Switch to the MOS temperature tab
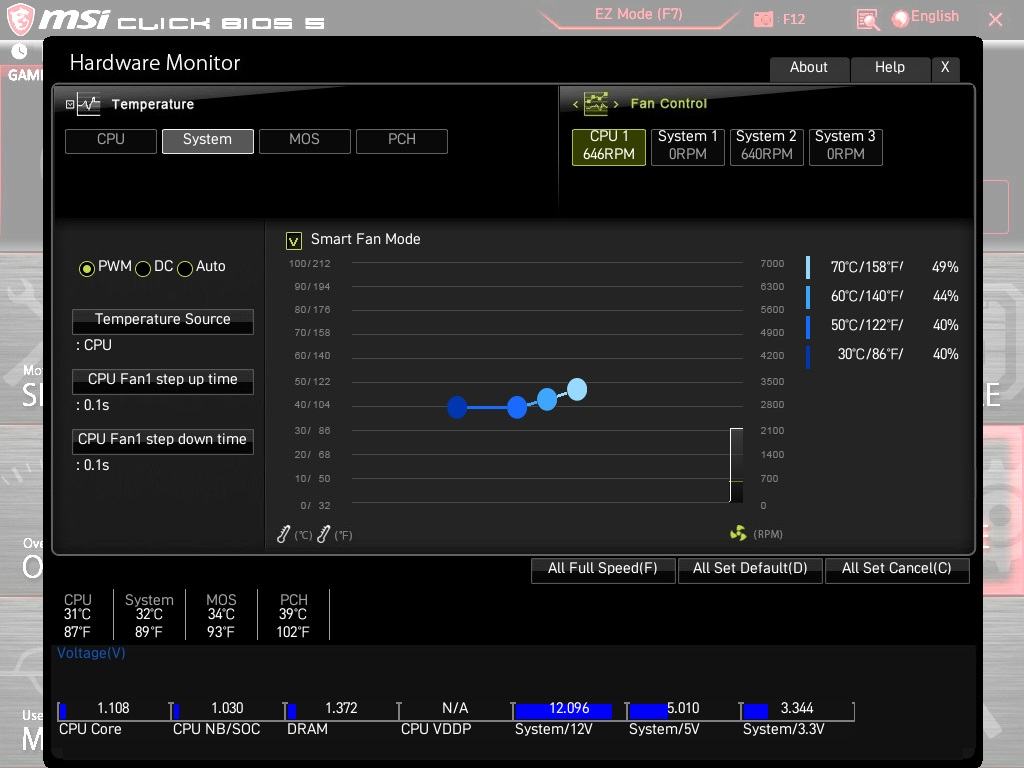The image size is (1024, 768). click(x=304, y=140)
